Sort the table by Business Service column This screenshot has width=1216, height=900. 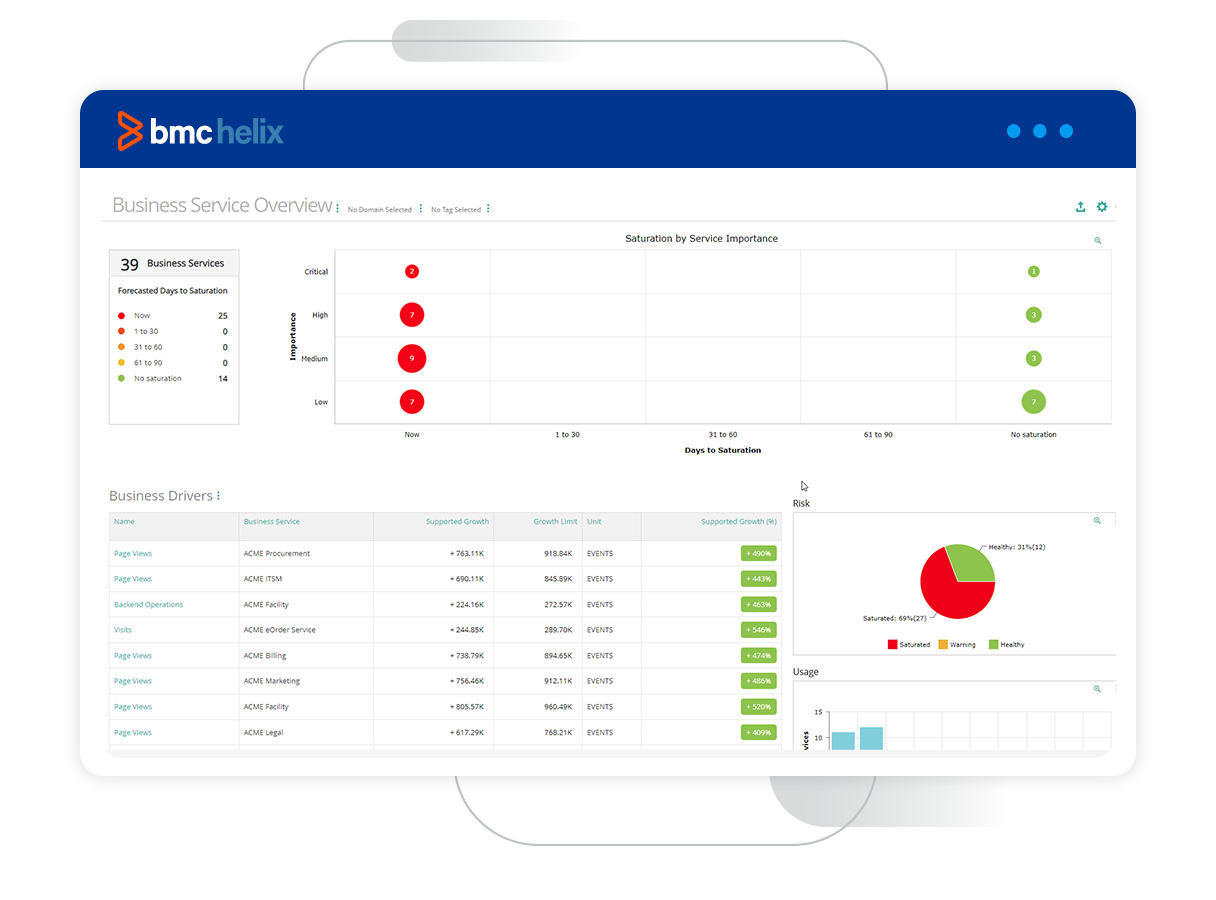pyautogui.click(x=272, y=522)
